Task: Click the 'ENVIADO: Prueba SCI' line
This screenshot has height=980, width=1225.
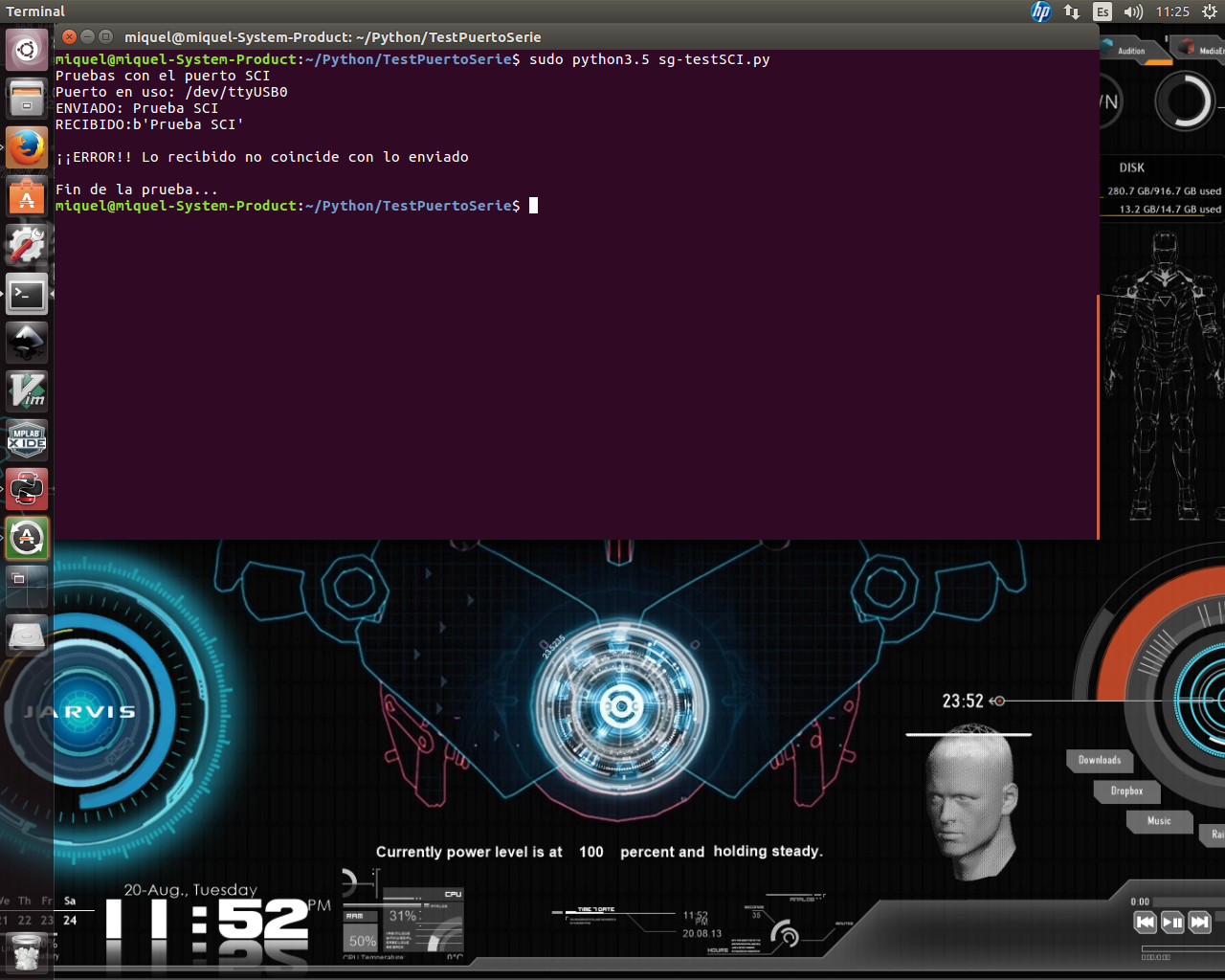Action: pos(137,108)
